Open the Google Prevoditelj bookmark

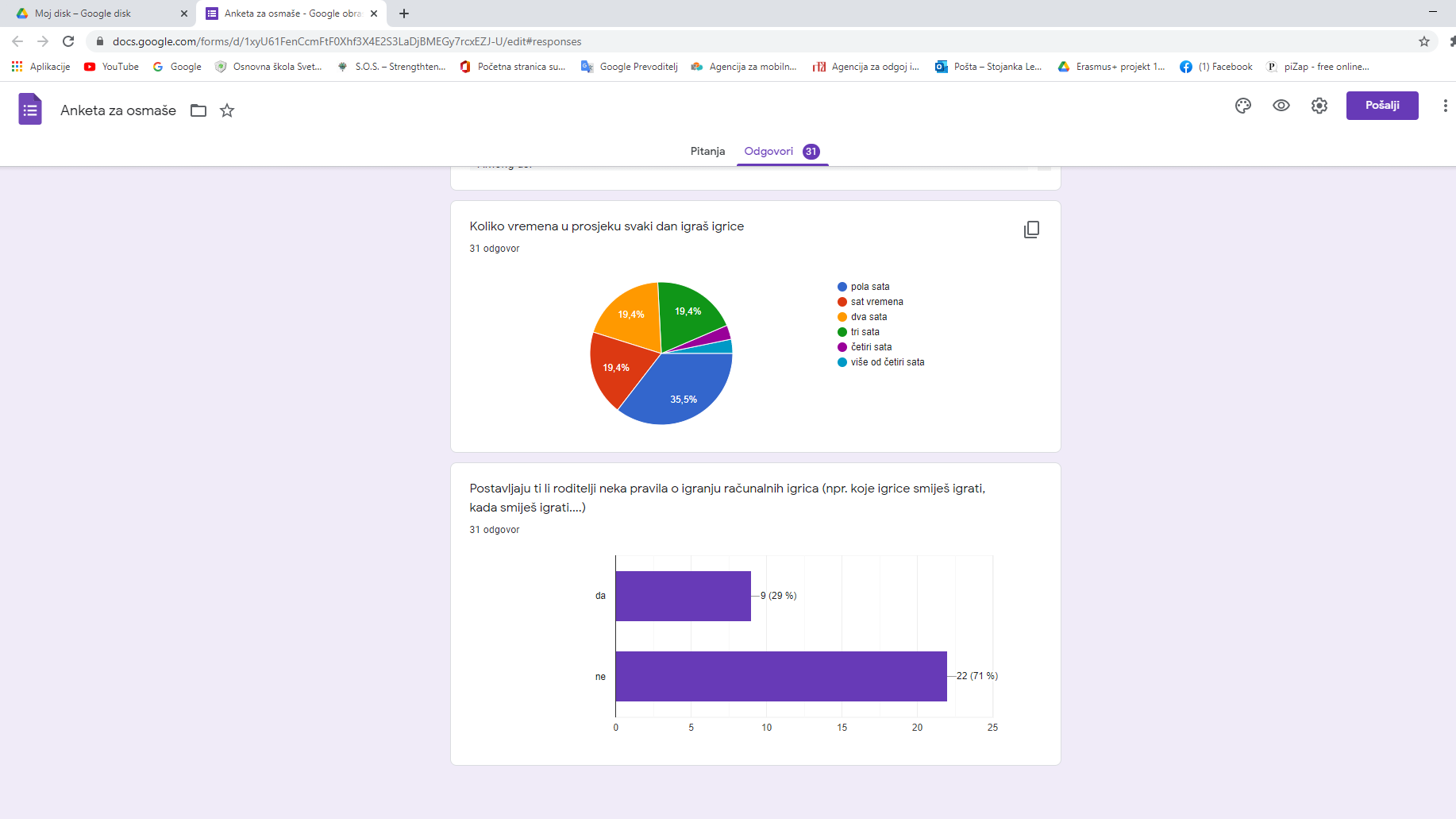pos(630,67)
